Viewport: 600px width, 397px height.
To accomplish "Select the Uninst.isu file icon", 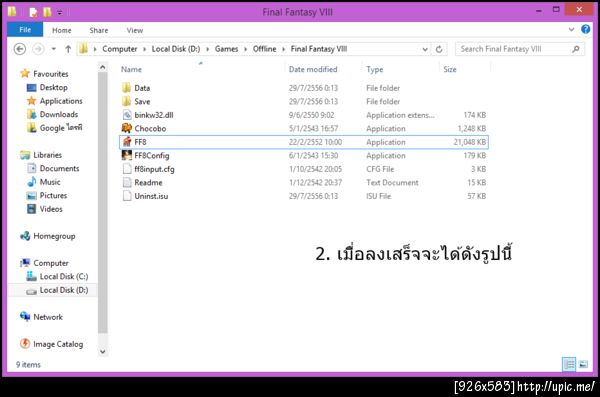I will click(127, 196).
